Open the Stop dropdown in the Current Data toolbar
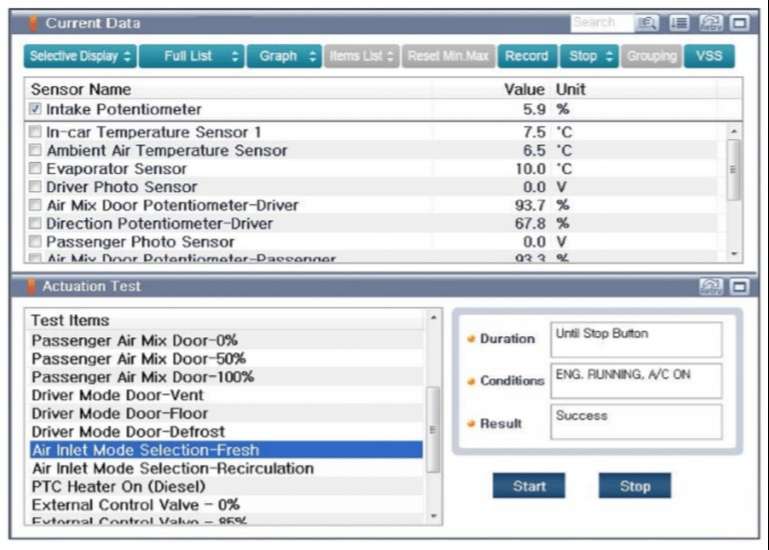 [589, 56]
